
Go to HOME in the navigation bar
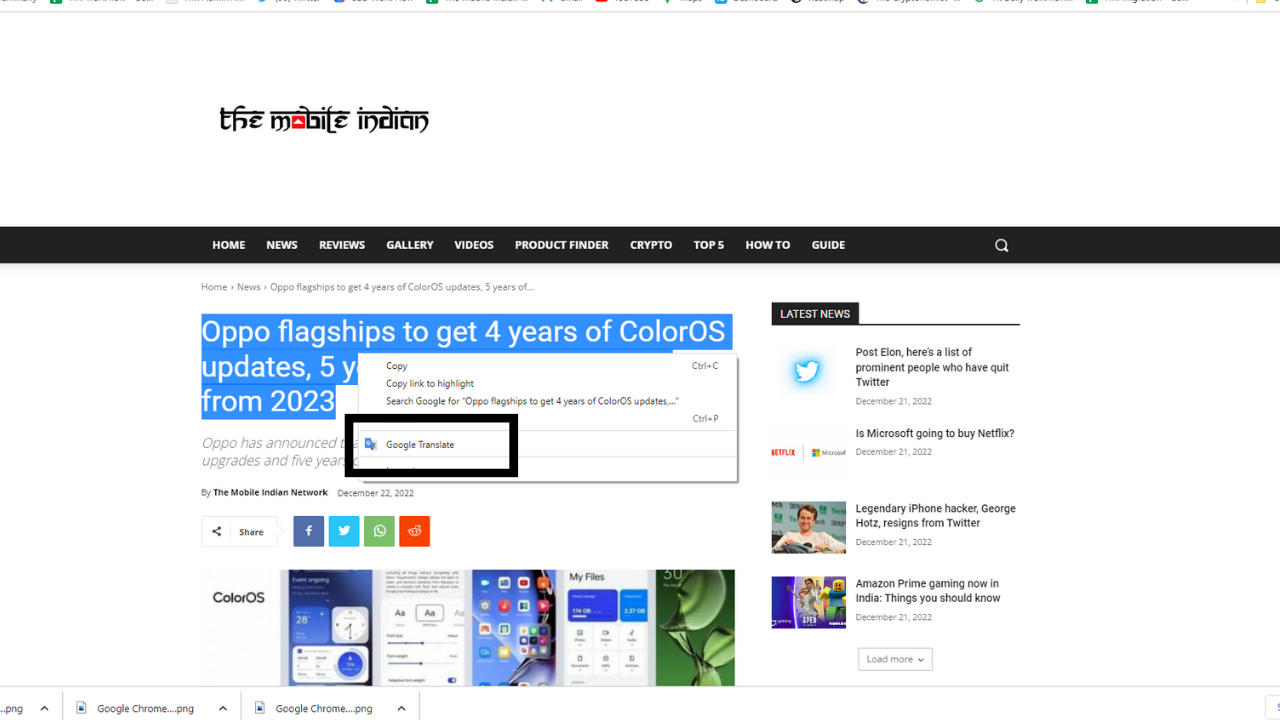(228, 245)
